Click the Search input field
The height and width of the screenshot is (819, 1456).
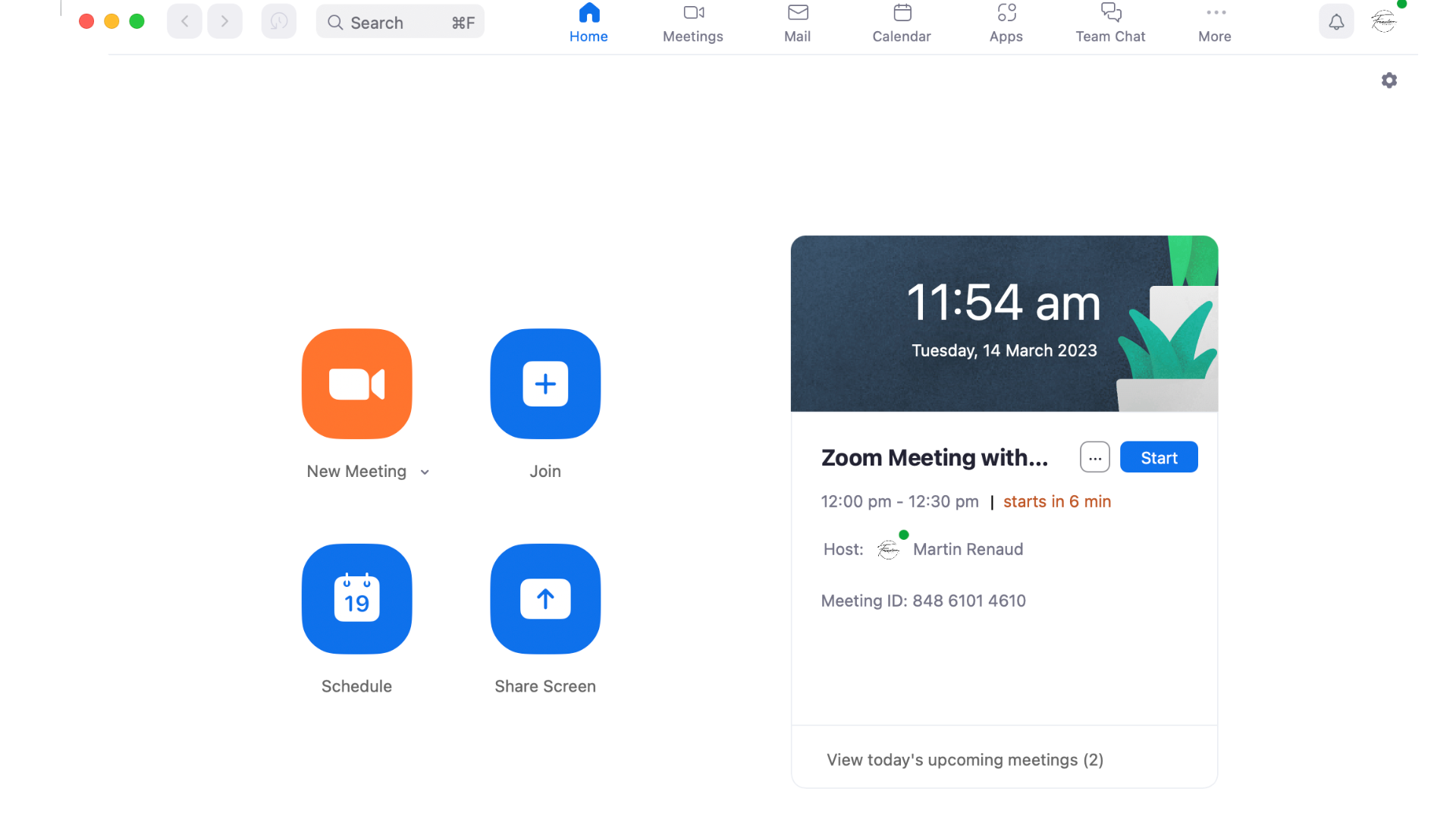coord(400,22)
